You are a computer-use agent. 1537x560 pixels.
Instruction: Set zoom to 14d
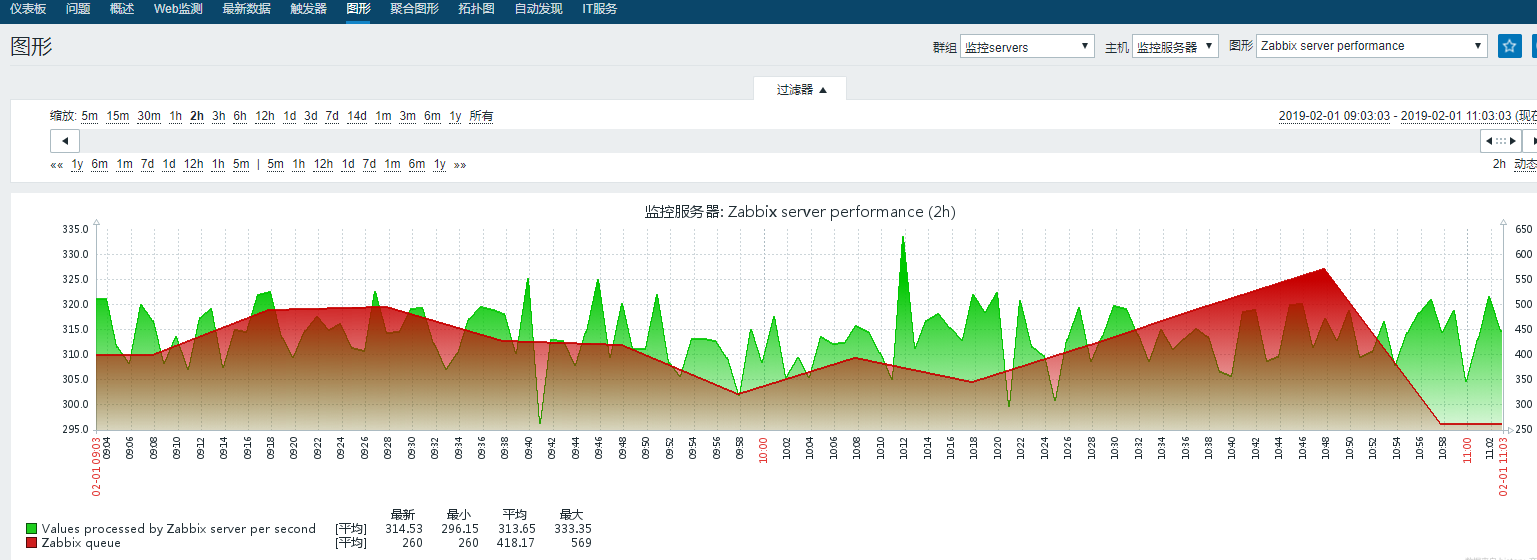point(357,116)
